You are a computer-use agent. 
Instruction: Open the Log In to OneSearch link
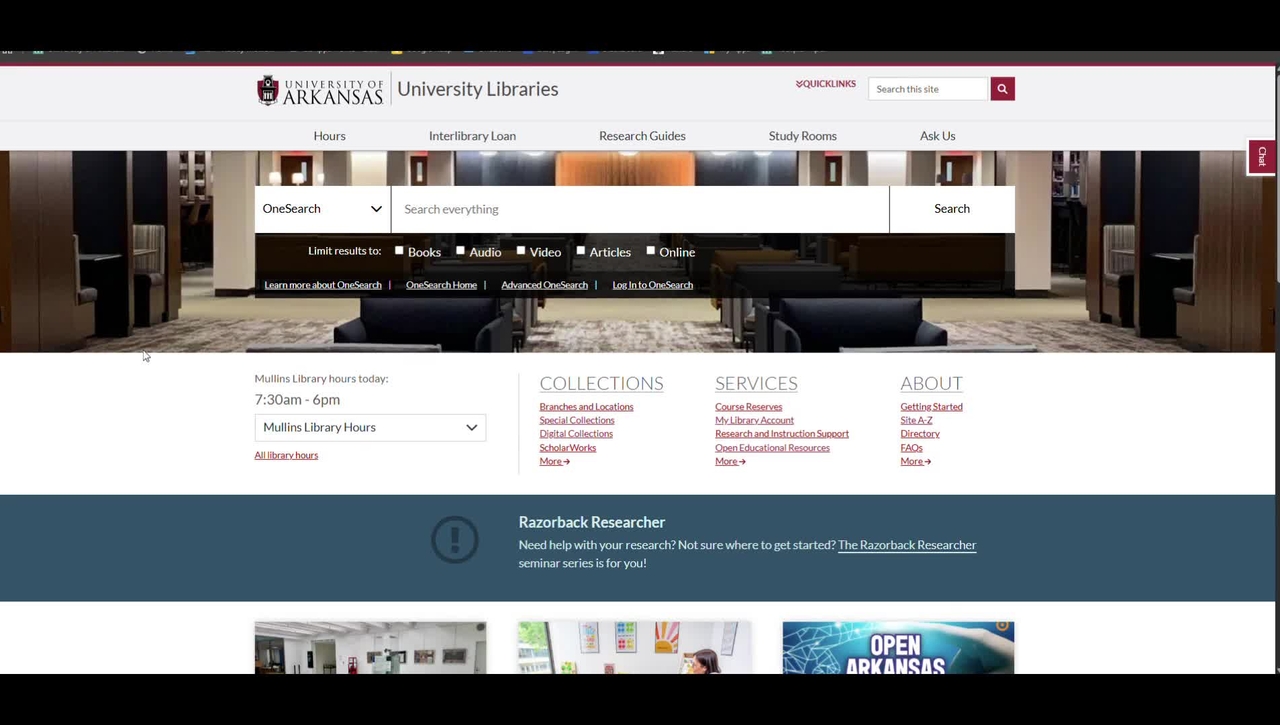[x=652, y=285]
